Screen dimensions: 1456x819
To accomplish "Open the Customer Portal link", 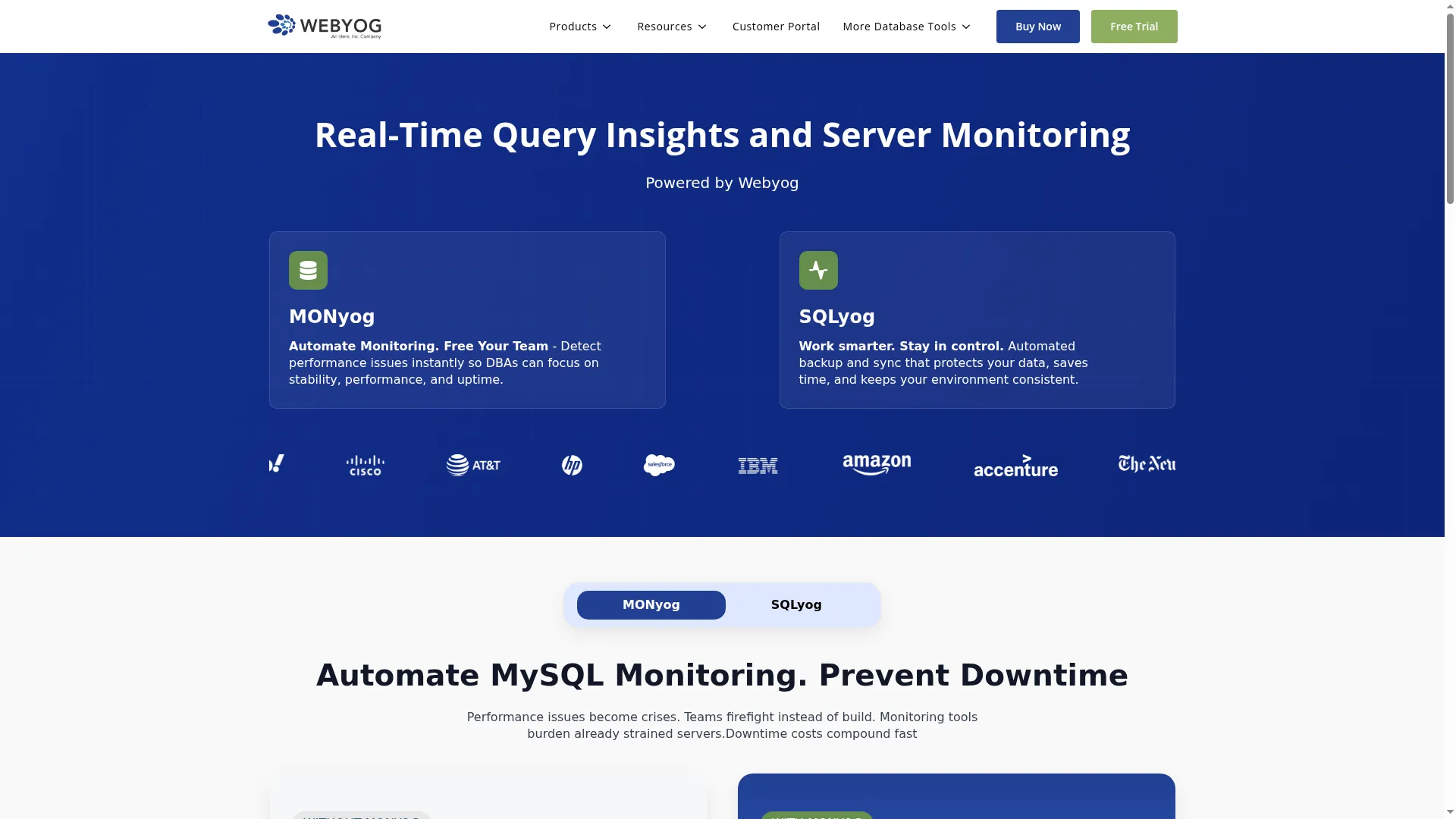I will [776, 27].
